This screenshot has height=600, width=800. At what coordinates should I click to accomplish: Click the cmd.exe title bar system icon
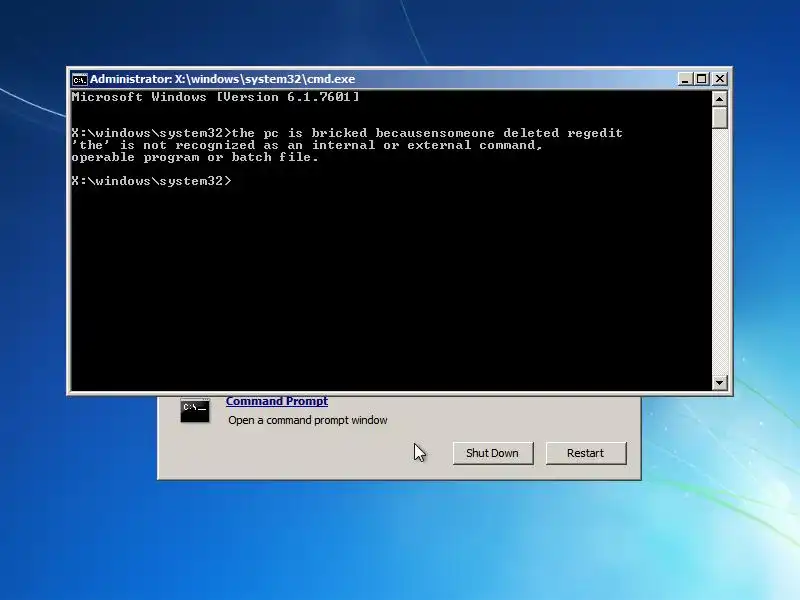coord(80,79)
